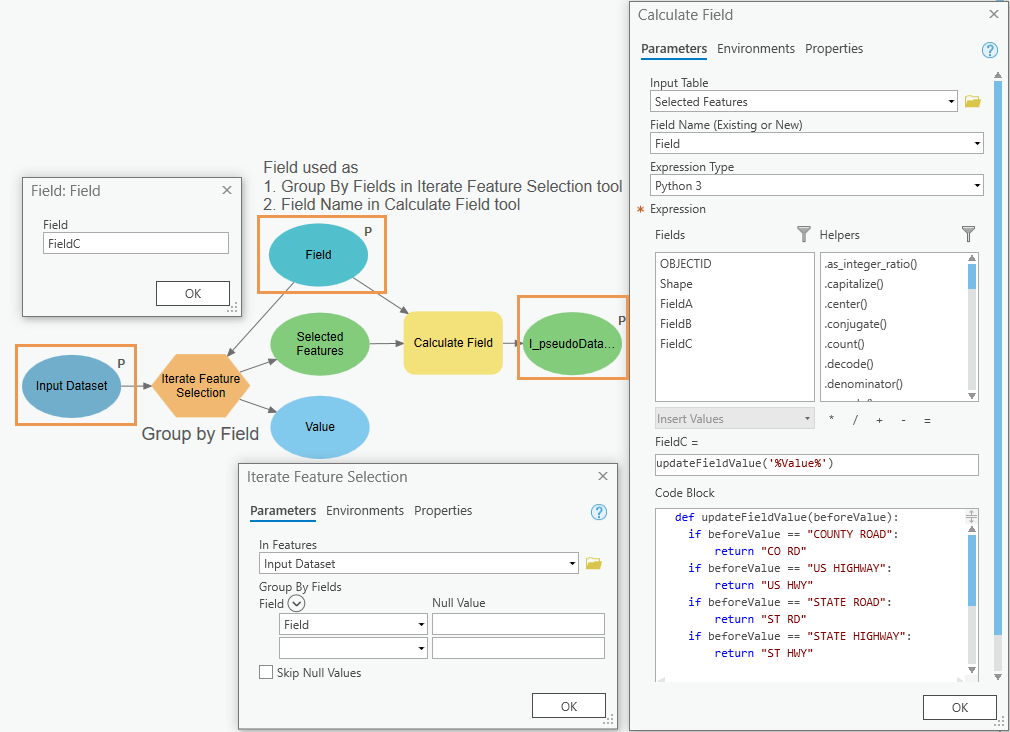Screen dimensions: 1010x732
Task: Confirm Calculate Field with OK
Action: (959, 707)
